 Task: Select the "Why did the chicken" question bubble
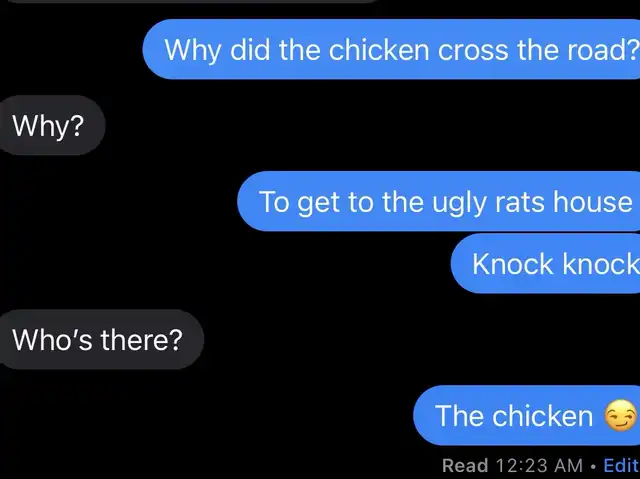[x=391, y=49]
